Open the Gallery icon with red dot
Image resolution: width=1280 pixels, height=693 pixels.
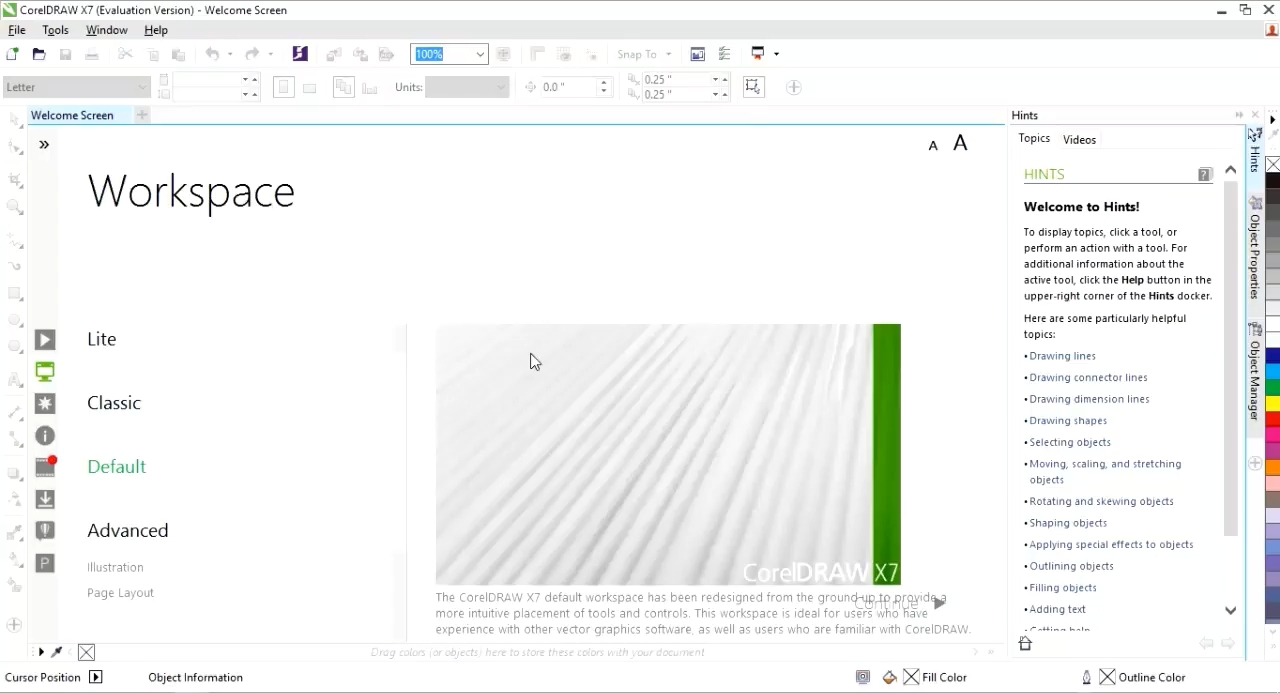pyautogui.click(x=45, y=467)
